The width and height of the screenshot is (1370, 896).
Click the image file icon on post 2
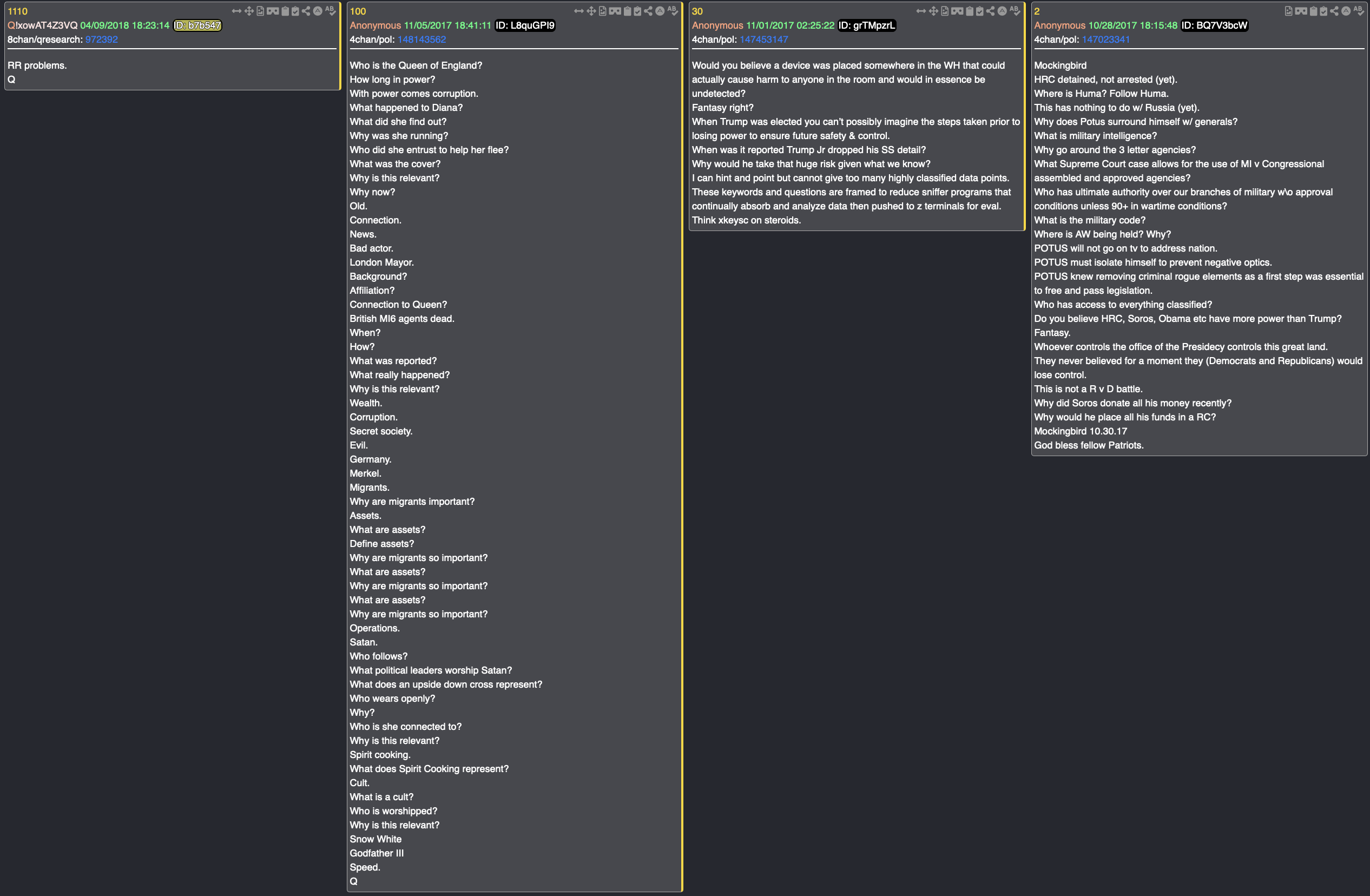pyautogui.click(x=1289, y=11)
